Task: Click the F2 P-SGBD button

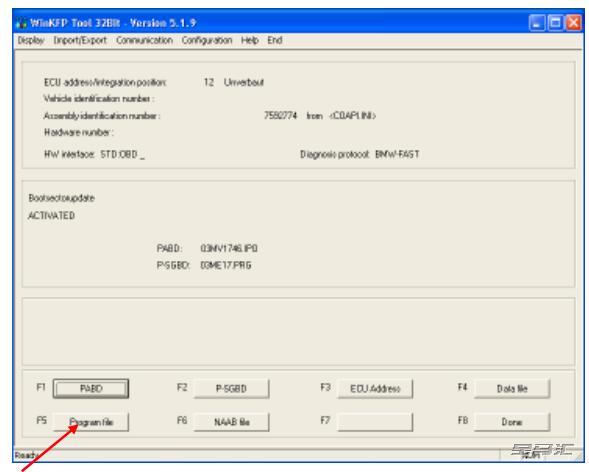Action: pyautogui.click(x=231, y=389)
